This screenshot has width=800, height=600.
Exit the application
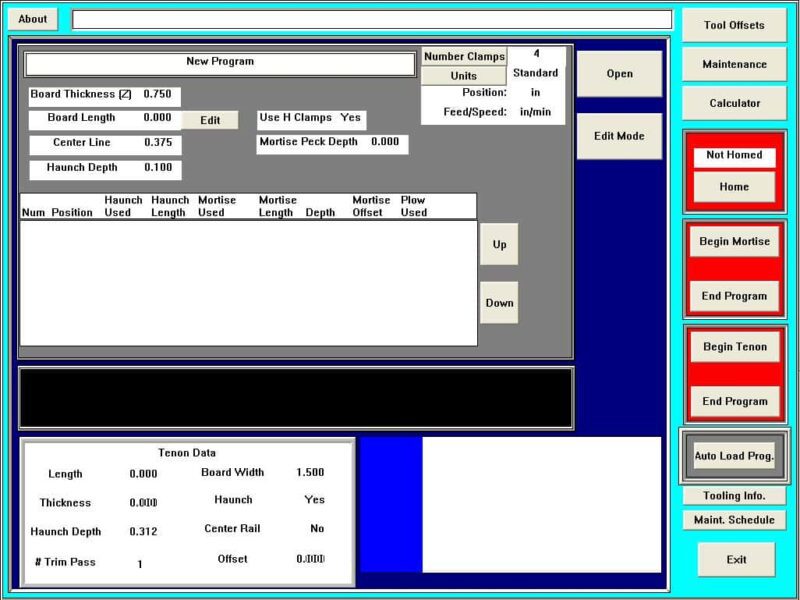736,559
